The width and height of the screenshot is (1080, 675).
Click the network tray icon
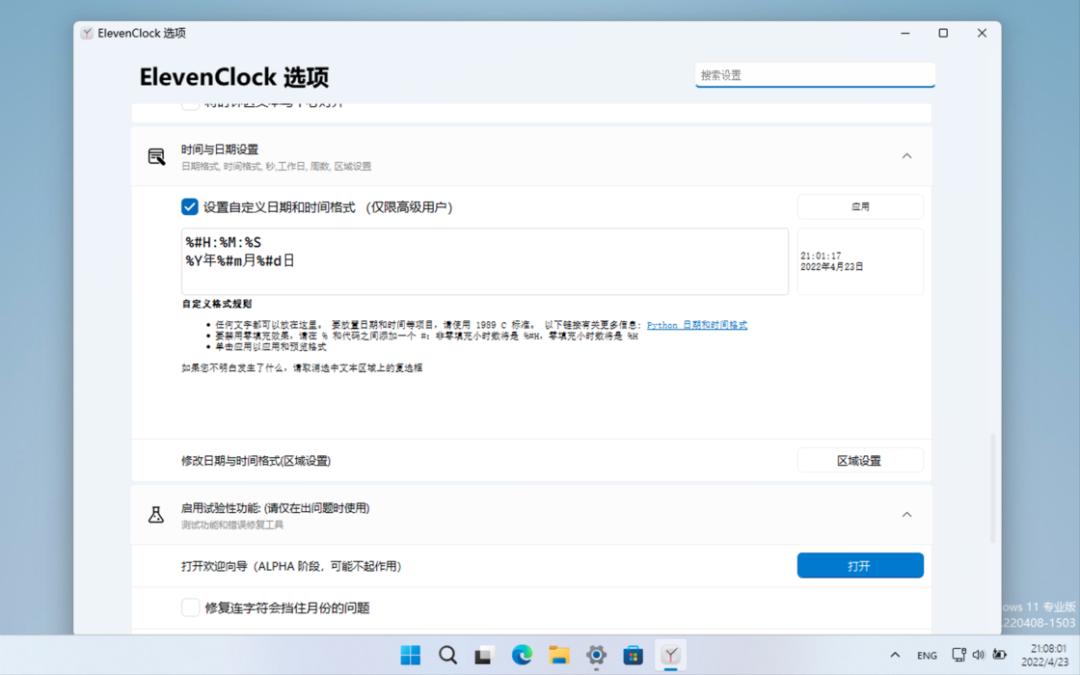958,655
